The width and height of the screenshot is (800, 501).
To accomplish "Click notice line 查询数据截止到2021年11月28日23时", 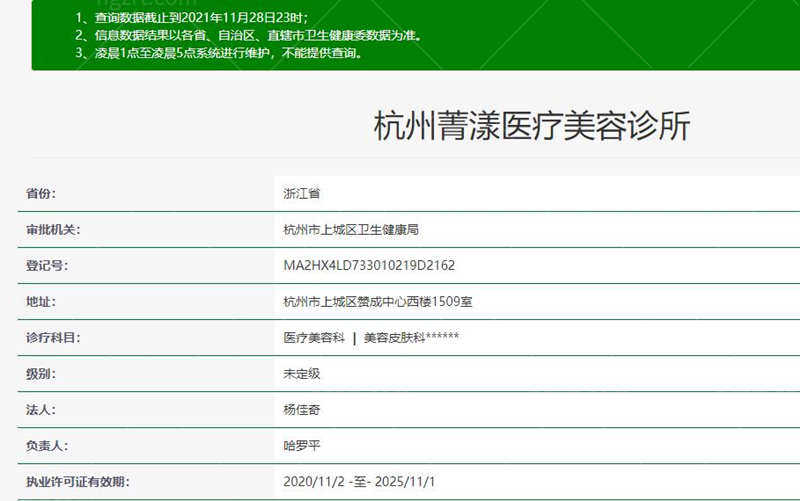I will (x=192, y=18).
